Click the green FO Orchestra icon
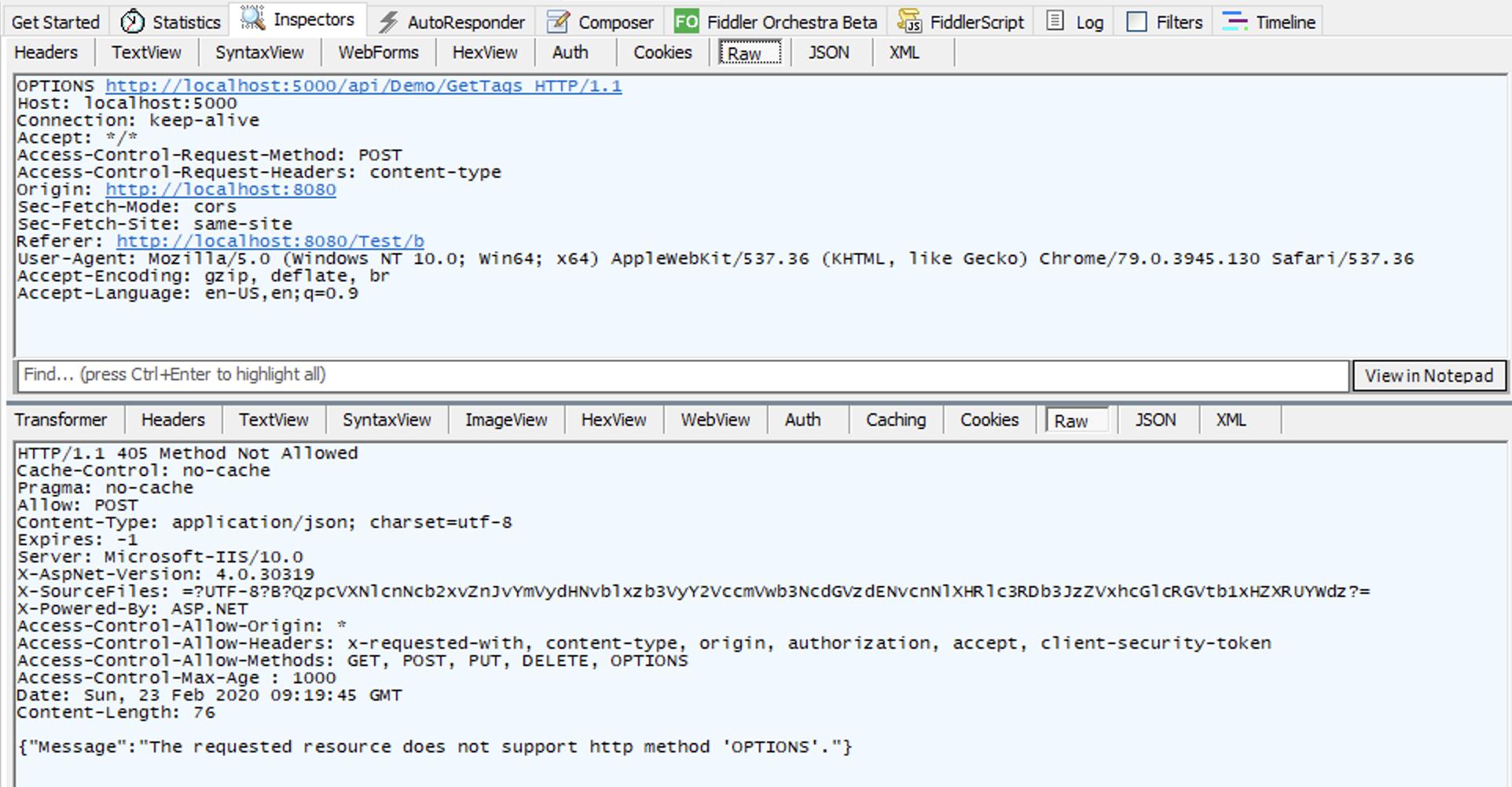 coord(686,21)
